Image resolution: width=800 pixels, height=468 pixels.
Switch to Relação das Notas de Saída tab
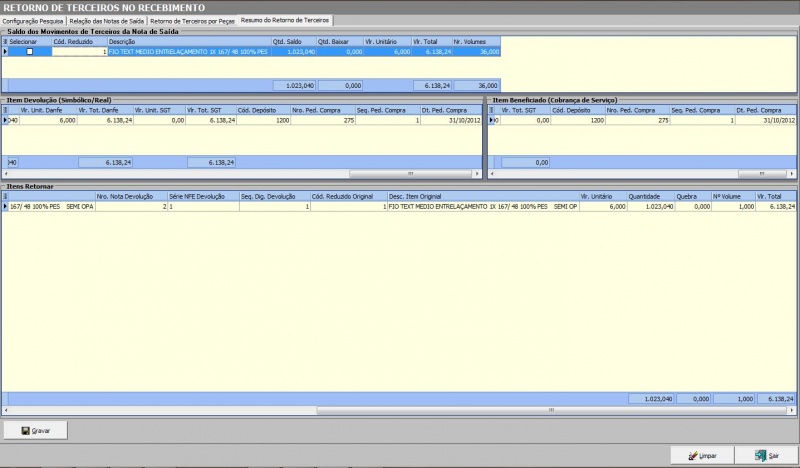click(x=106, y=20)
